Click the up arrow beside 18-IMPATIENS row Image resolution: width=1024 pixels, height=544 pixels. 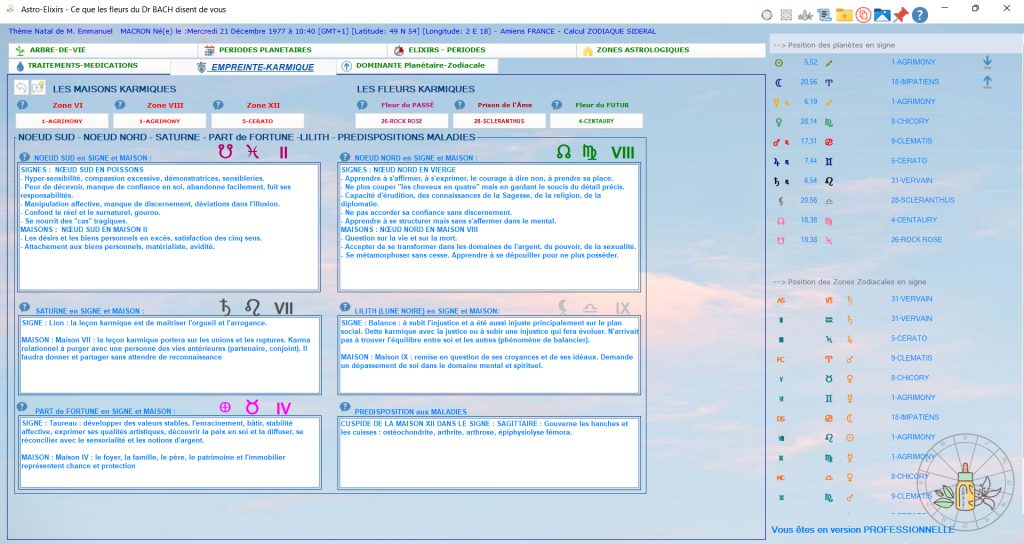[x=987, y=82]
